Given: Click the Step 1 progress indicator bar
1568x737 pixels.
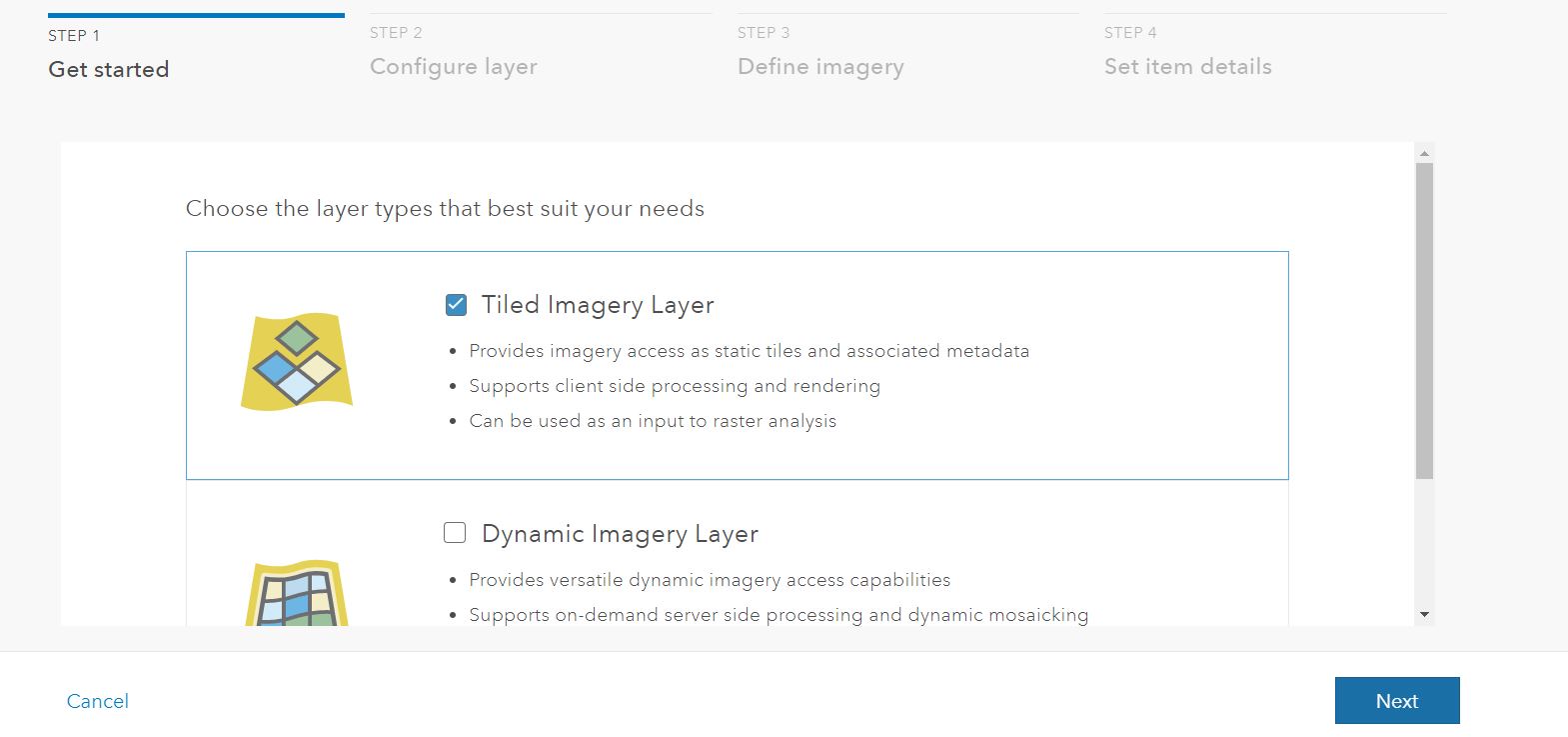Looking at the screenshot, I should [x=195, y=14].
